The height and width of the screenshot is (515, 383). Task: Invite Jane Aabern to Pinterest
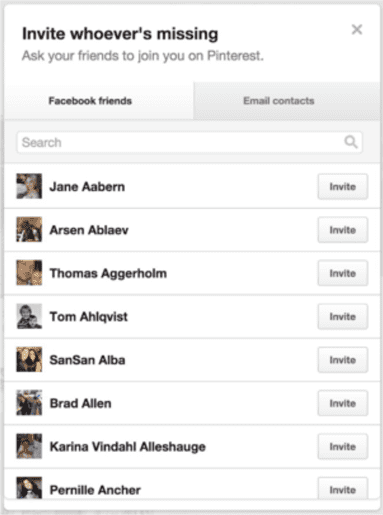(343, 187)
